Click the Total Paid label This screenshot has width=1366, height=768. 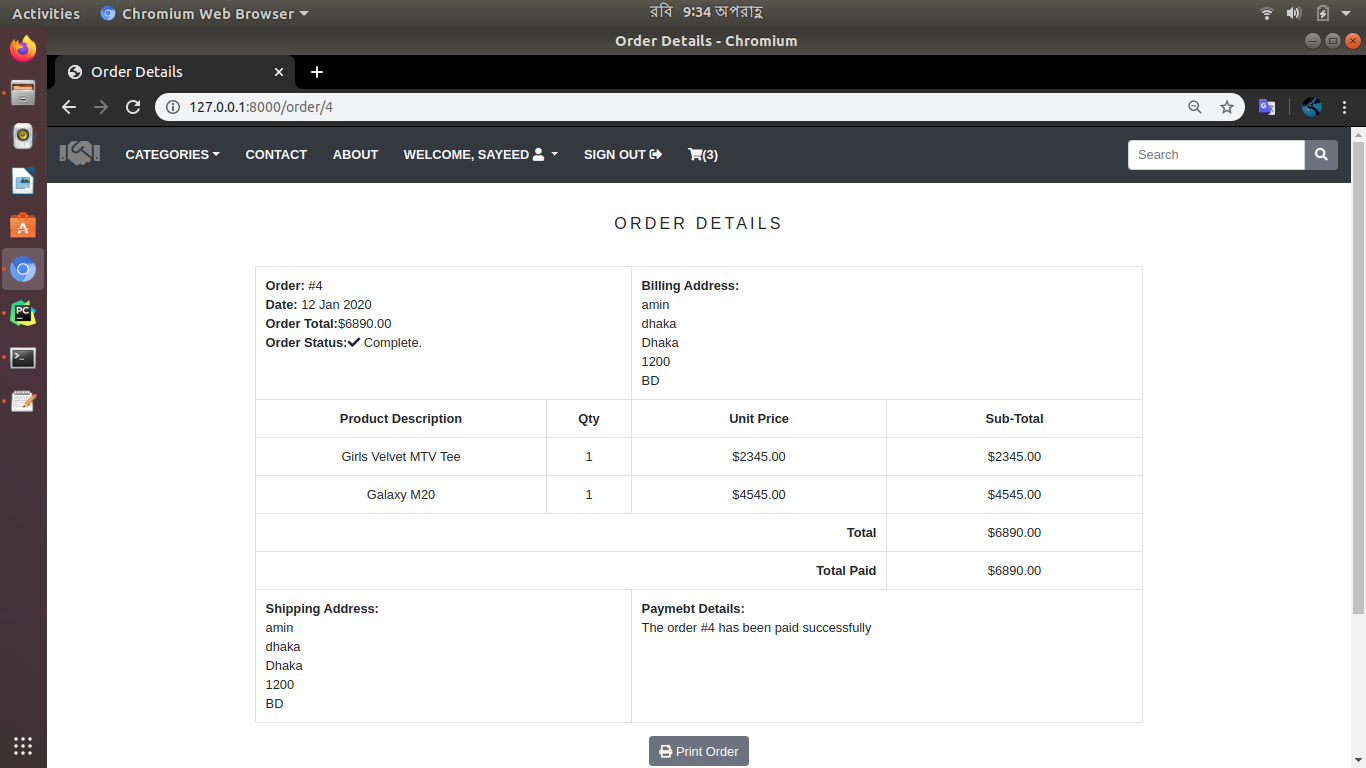[x=846, y=570]
